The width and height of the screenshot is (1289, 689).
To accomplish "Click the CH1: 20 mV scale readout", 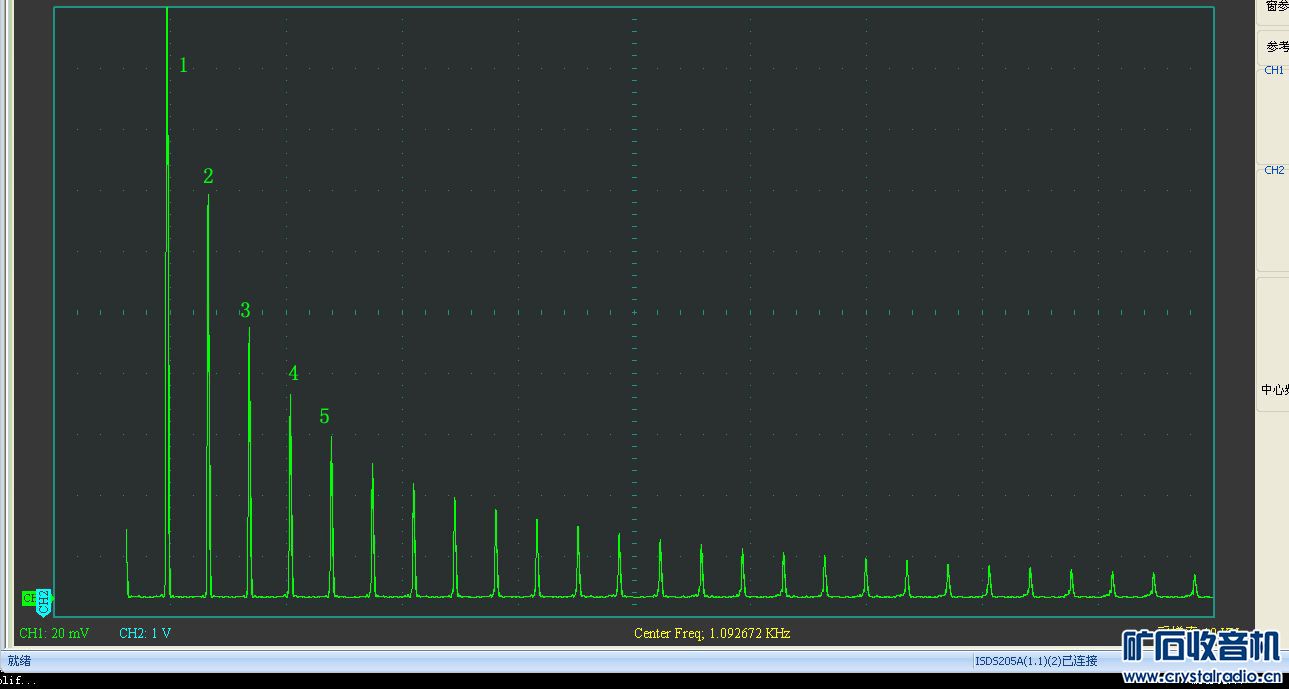I will coord(54,633).
